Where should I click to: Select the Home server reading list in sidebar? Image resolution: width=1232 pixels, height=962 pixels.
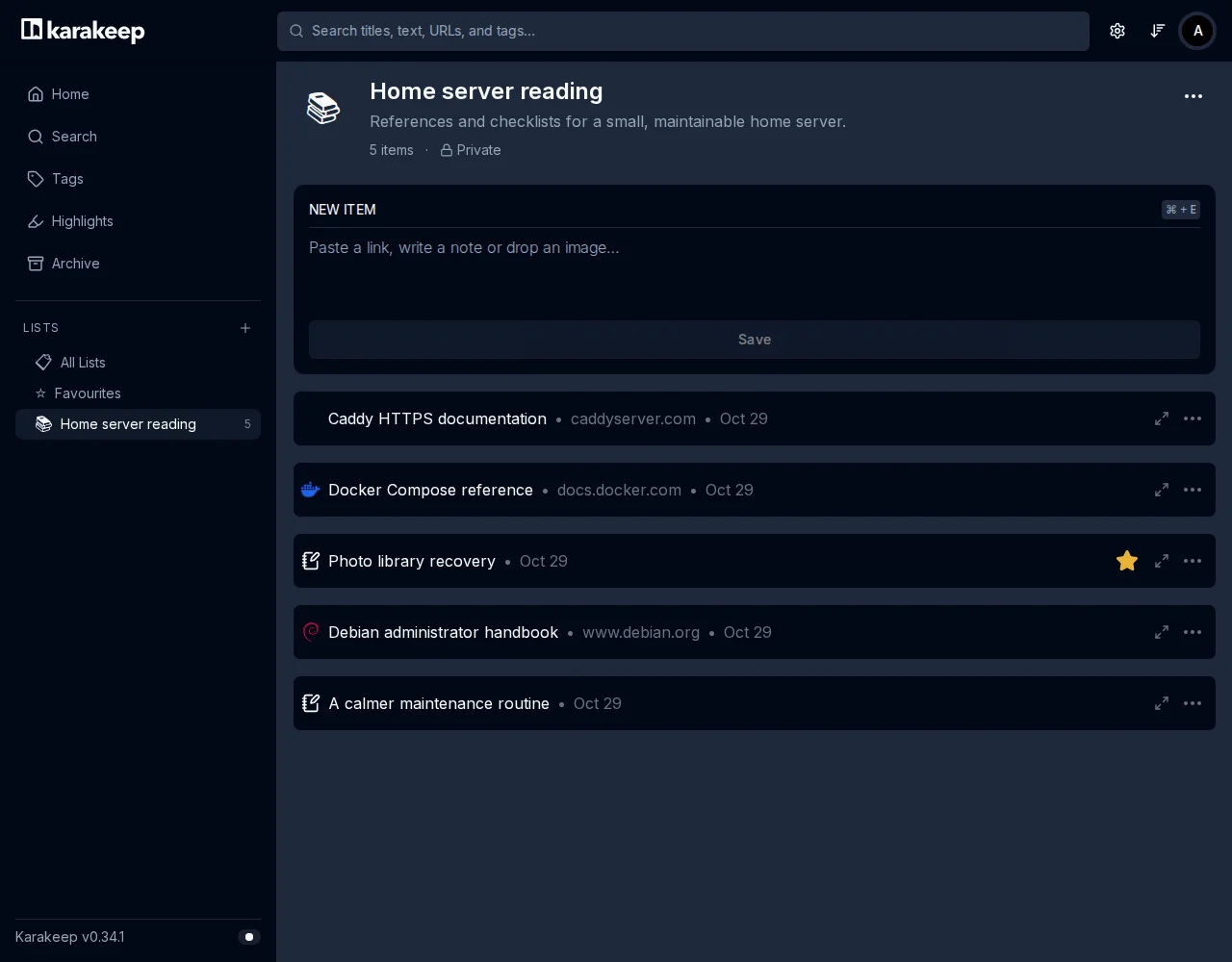tap(138, 424)
